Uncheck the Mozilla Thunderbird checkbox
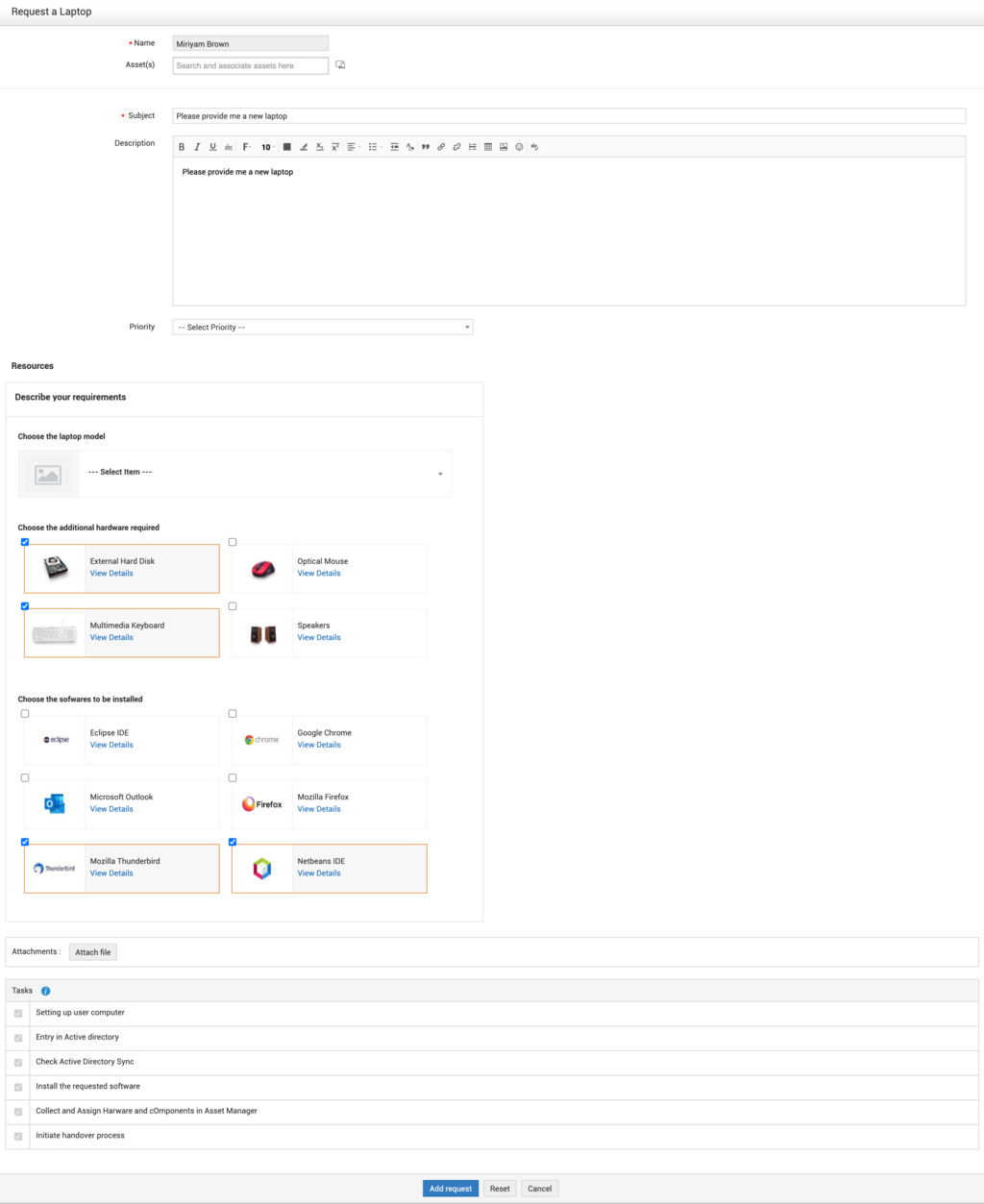This screenshot has width=984, height=1204. 25,842
